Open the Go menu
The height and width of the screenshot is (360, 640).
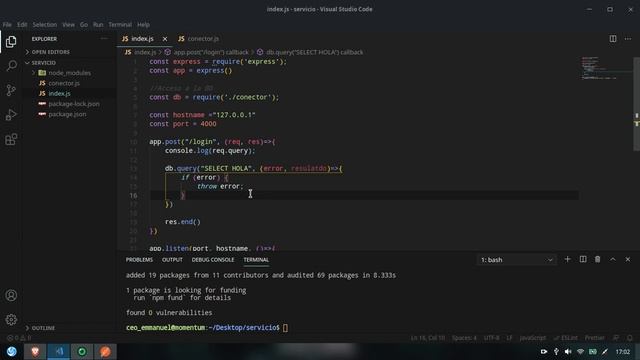coord(84,24)
